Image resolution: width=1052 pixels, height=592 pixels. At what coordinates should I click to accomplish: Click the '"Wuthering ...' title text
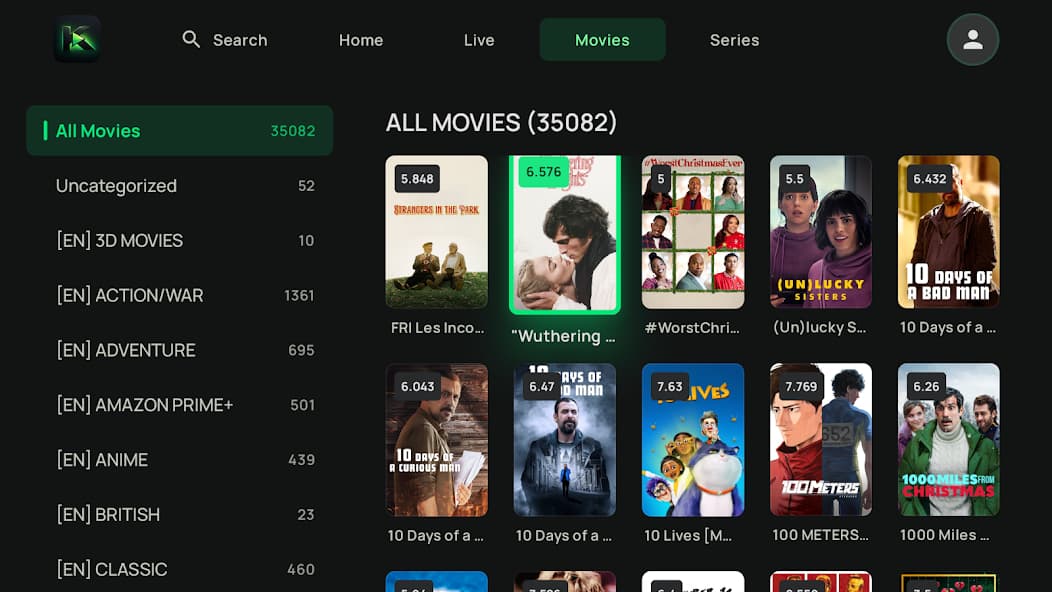564,336
